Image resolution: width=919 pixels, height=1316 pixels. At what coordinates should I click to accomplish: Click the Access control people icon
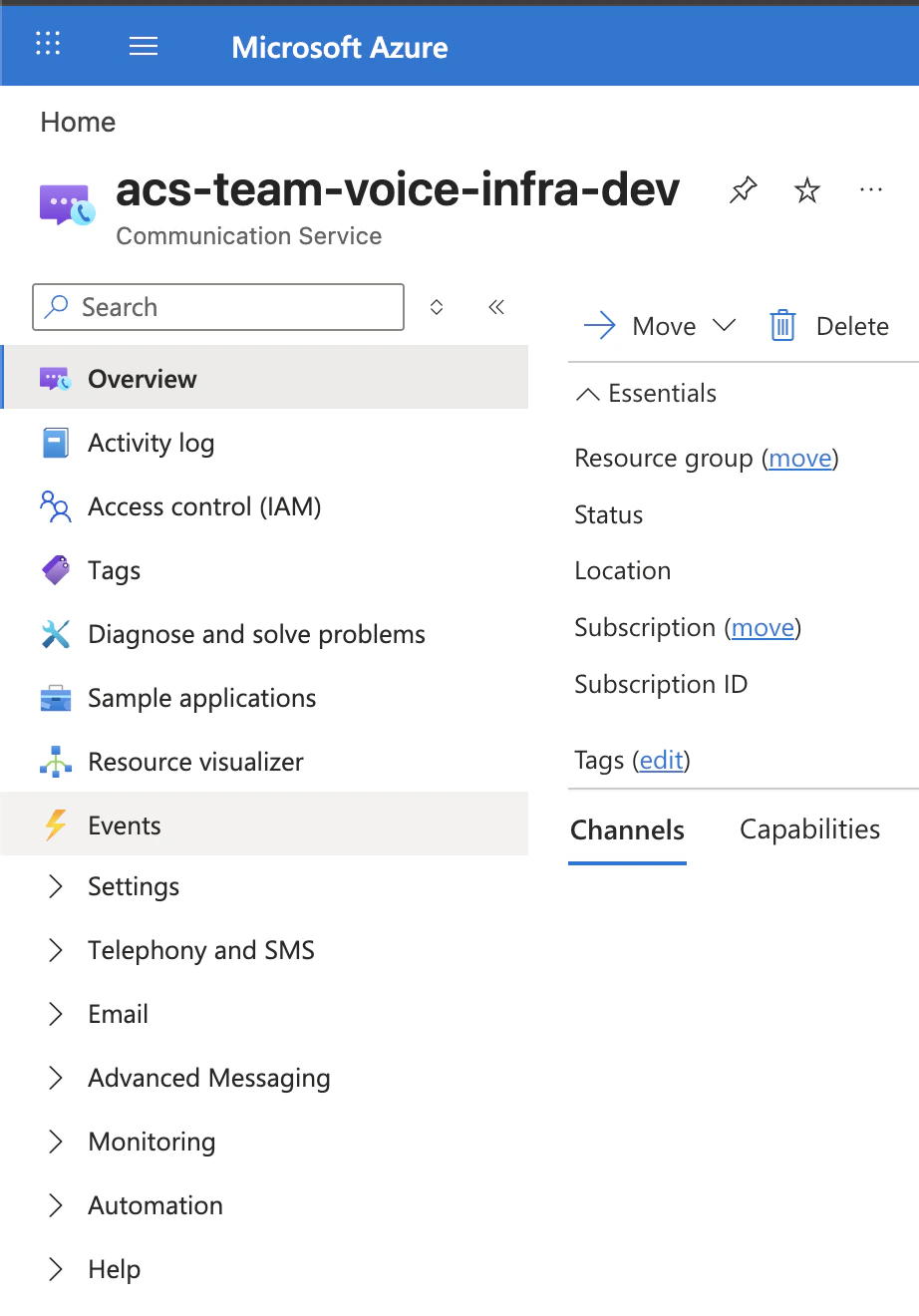(55, 506)
